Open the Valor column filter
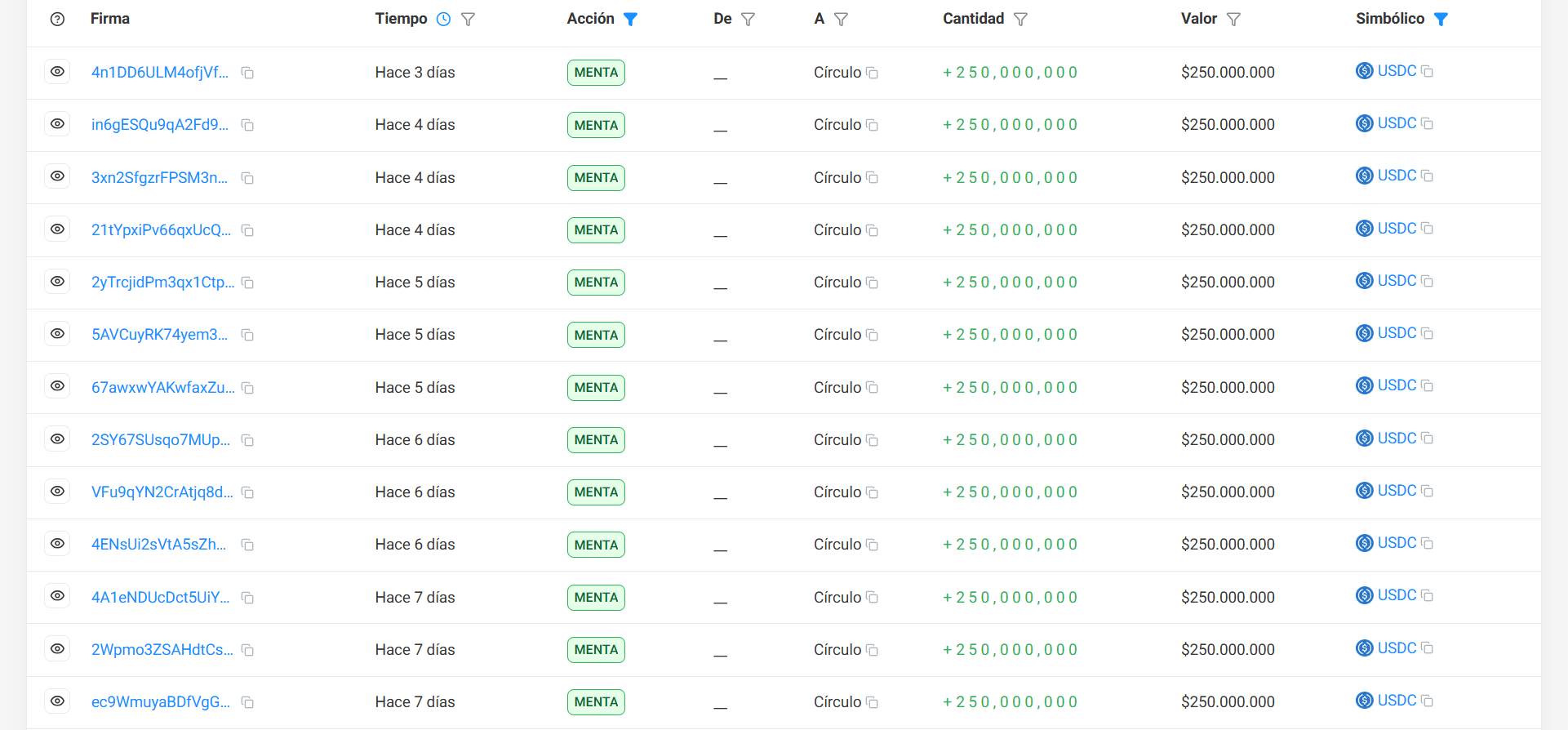Screen dimensions: 1568x730 [1233, 19]
